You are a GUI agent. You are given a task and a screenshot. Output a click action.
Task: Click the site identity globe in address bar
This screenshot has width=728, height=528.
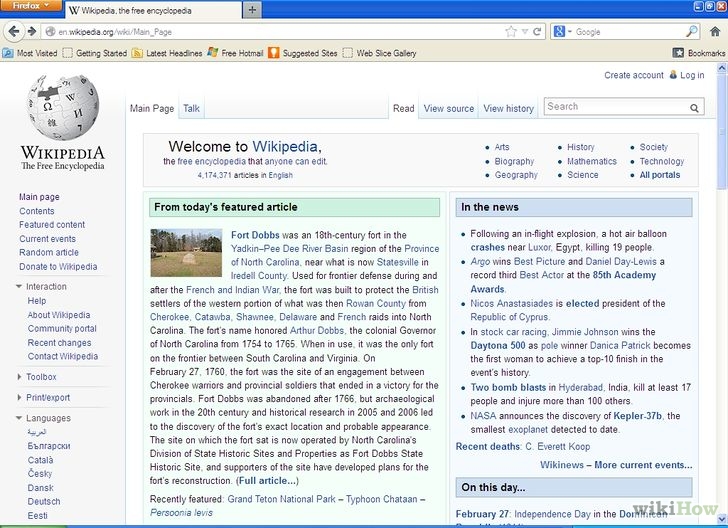point(50,32)
